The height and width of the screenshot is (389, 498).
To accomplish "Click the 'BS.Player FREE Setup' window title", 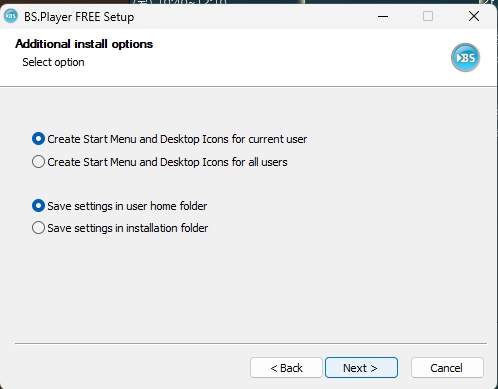I will (79, 17).
